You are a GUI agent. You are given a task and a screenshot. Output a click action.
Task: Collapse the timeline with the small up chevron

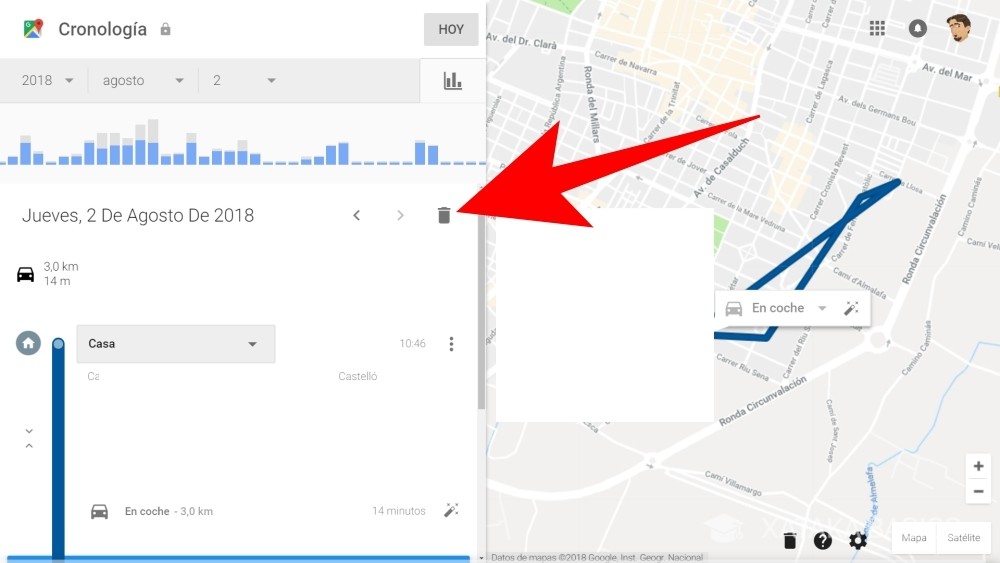[29, 446]
